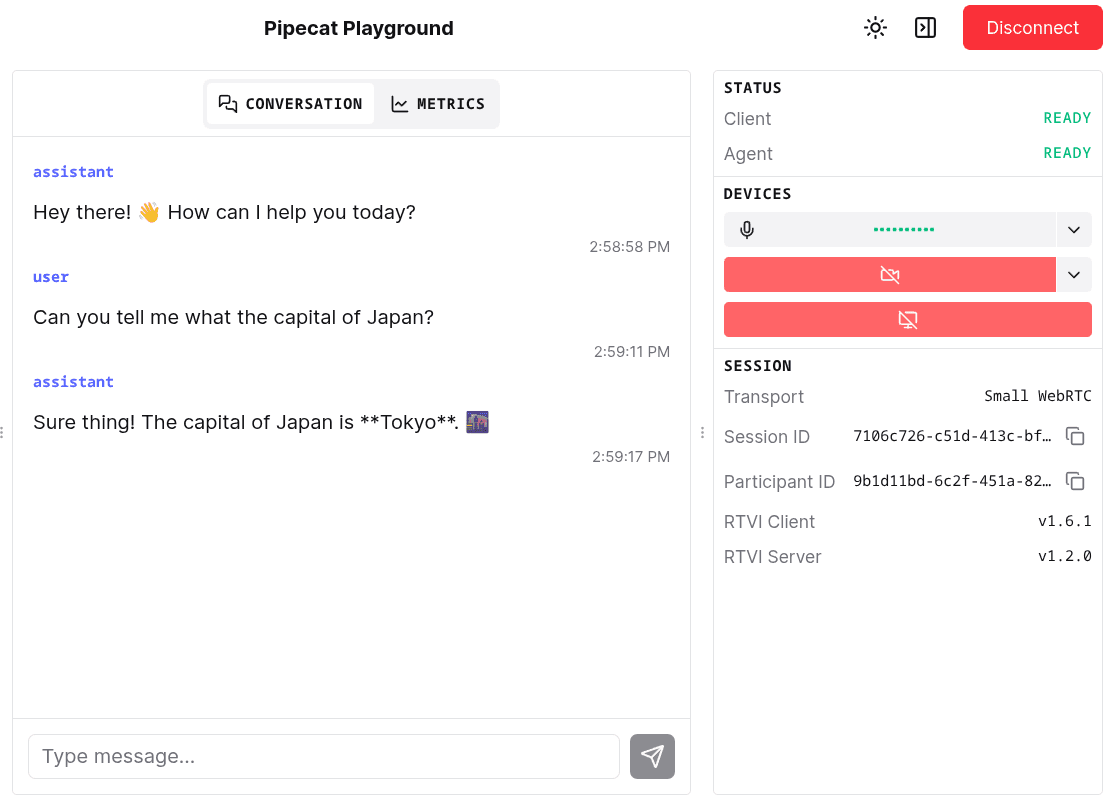This screenshot has height=802, width=1111.
Task: Click the 2:59:17 PM timestamp
Action: (631, 456)
